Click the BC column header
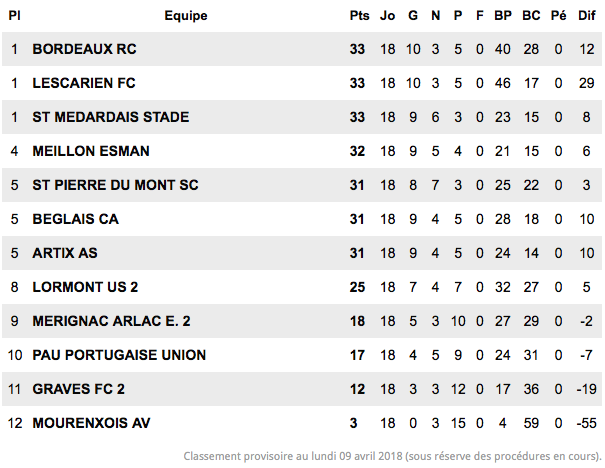Viewport: 605px width, 468px height. coord(531,15)
